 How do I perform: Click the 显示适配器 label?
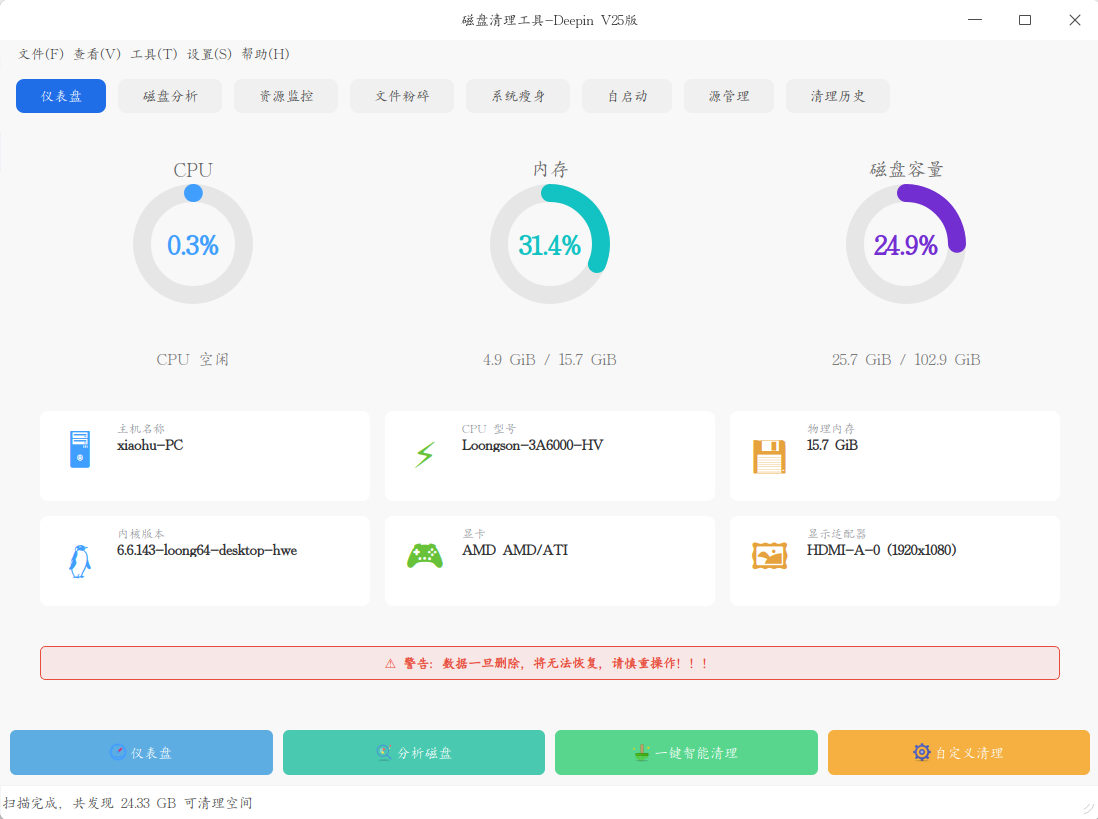tap(837, 533)
